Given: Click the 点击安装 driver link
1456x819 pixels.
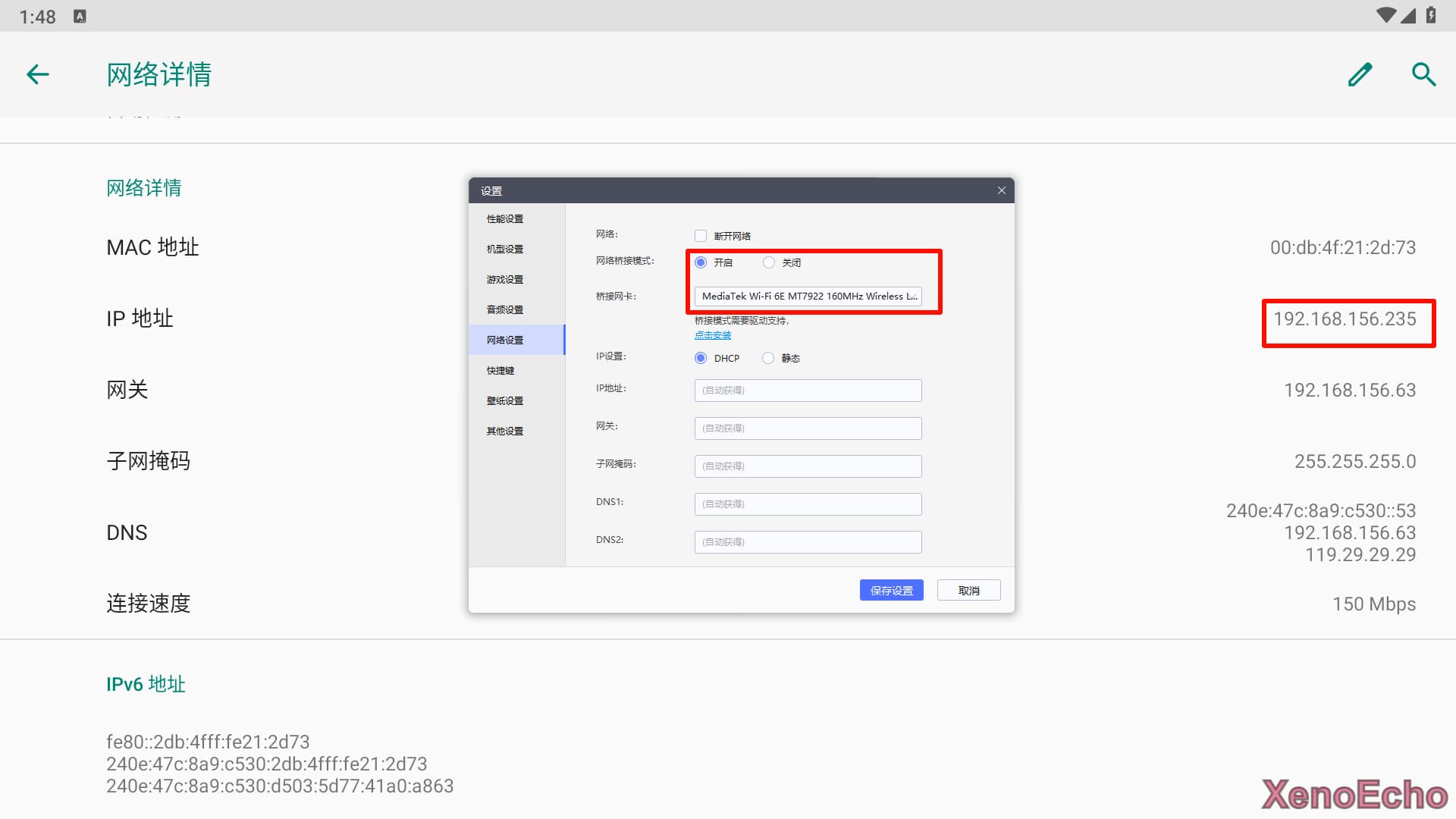Looking at the screenshot, I should (713, 335).
